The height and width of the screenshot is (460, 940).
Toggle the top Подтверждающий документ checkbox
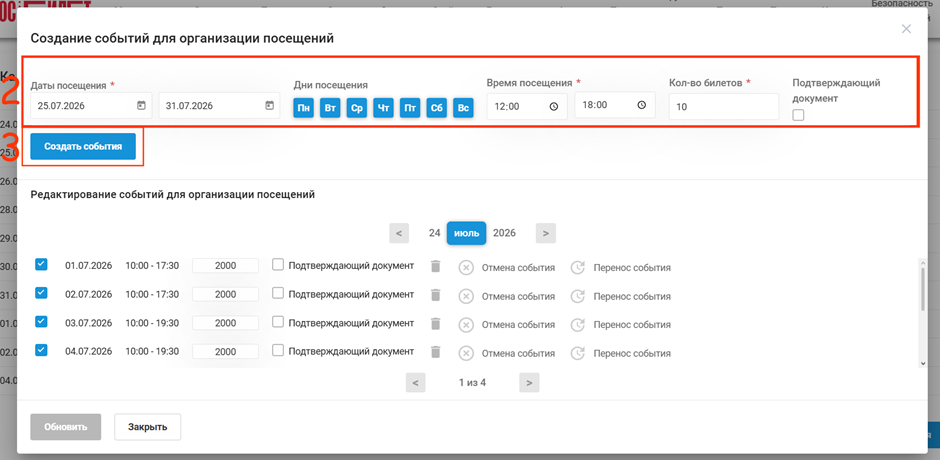798,115
